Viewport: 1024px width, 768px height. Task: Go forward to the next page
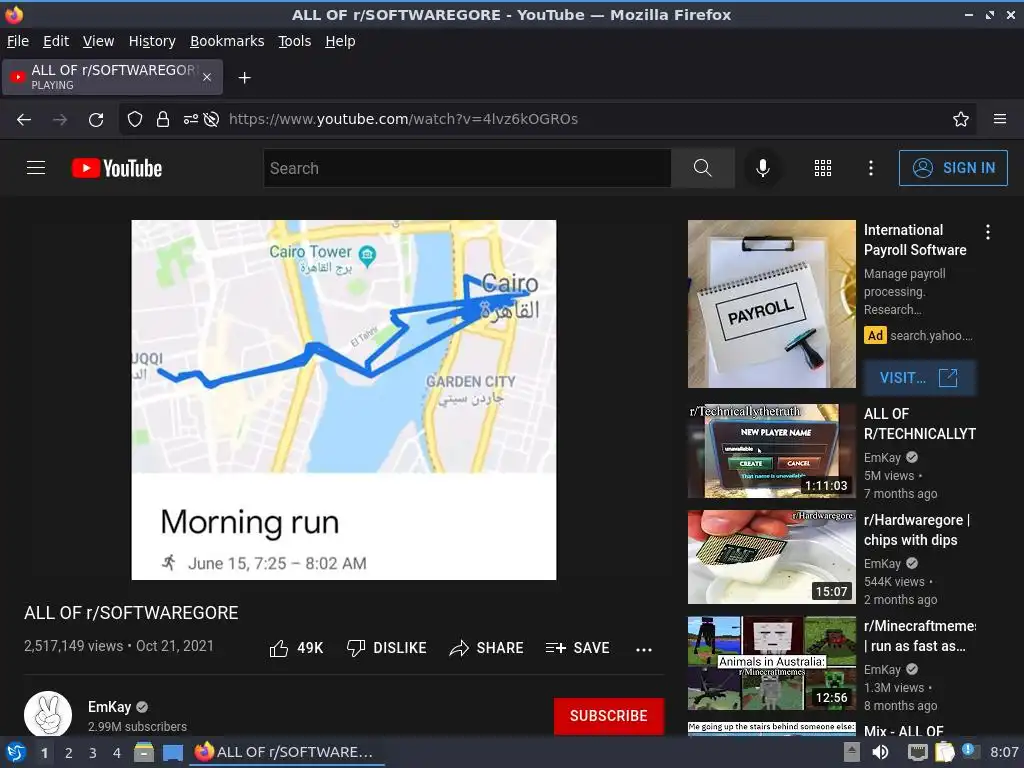point(60,120)
